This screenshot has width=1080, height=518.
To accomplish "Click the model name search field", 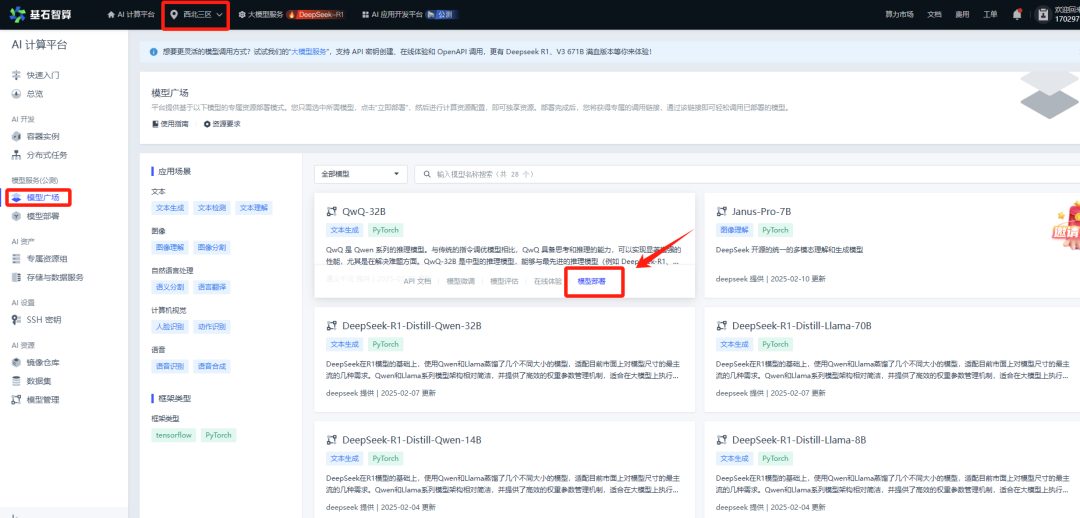I will coord(747,174).
